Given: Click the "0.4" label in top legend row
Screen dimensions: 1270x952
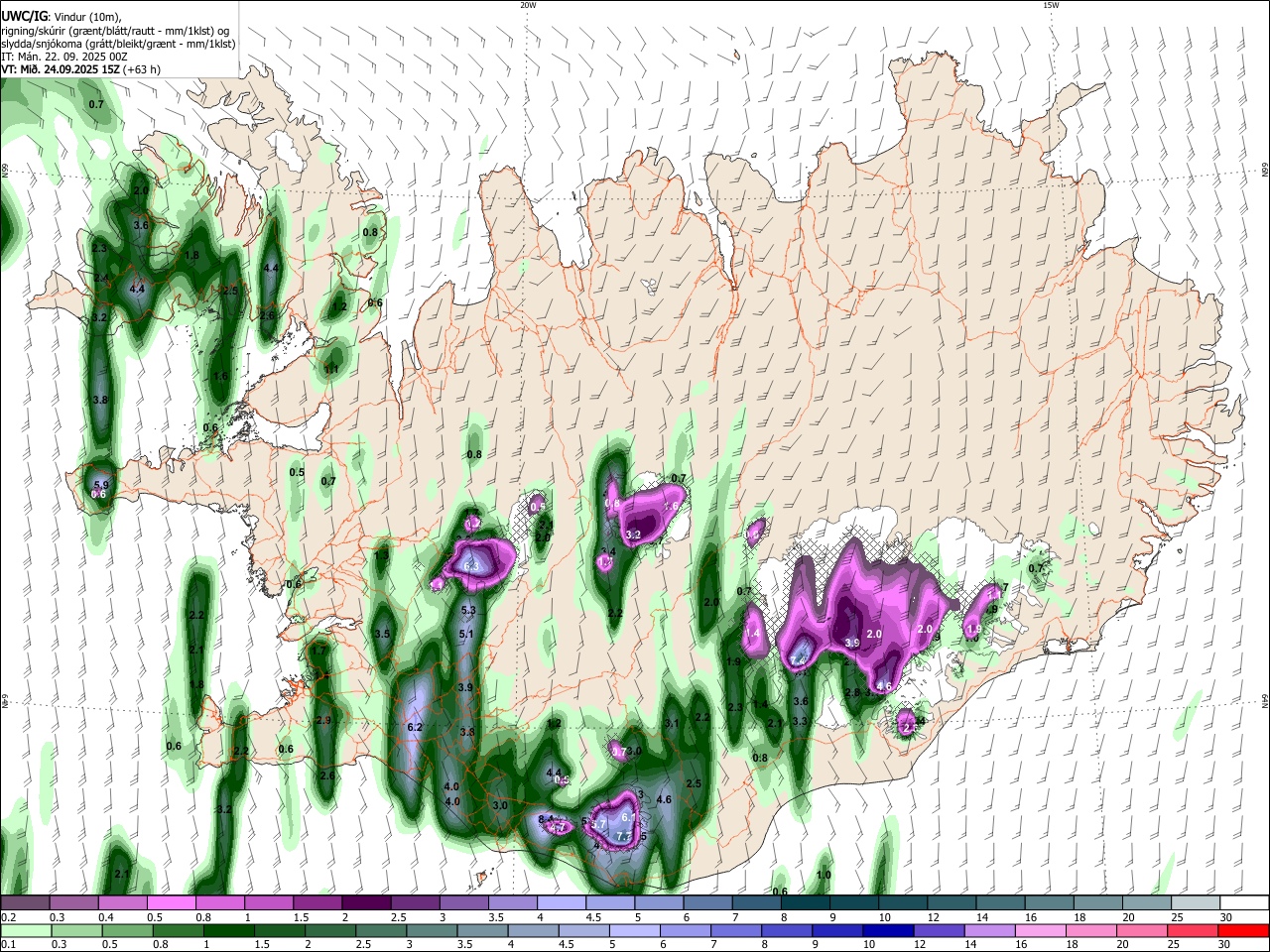Looking at the screenshot, I should click(106, 917).
